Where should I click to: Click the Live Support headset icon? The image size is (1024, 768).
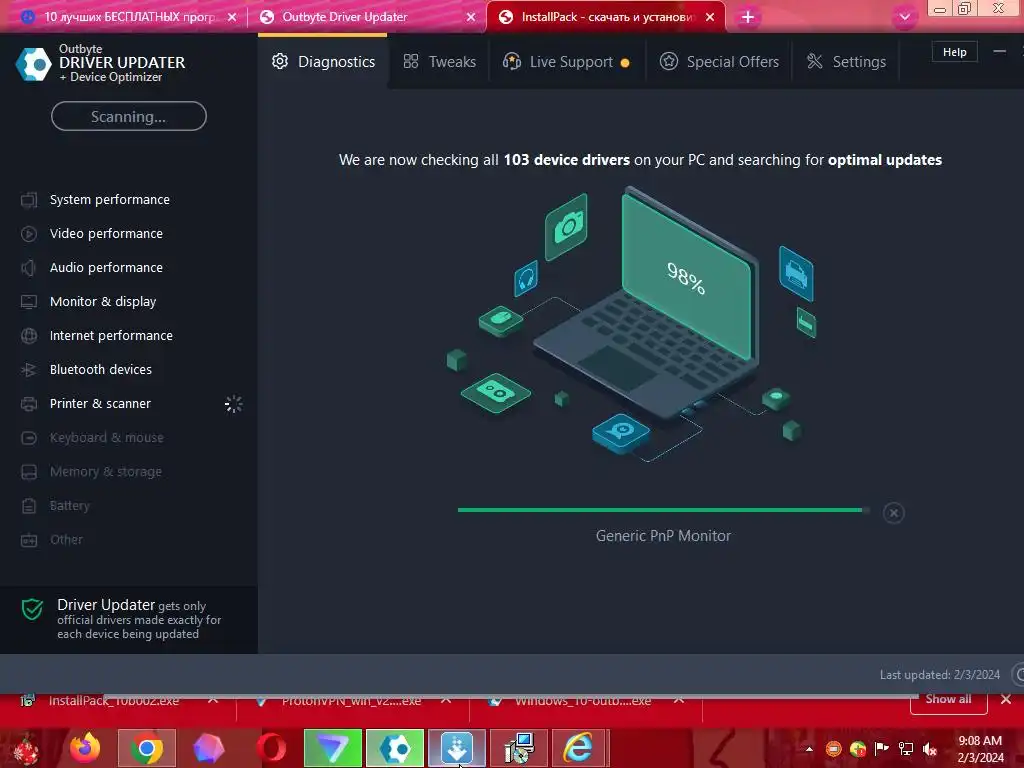coord(512,61)
